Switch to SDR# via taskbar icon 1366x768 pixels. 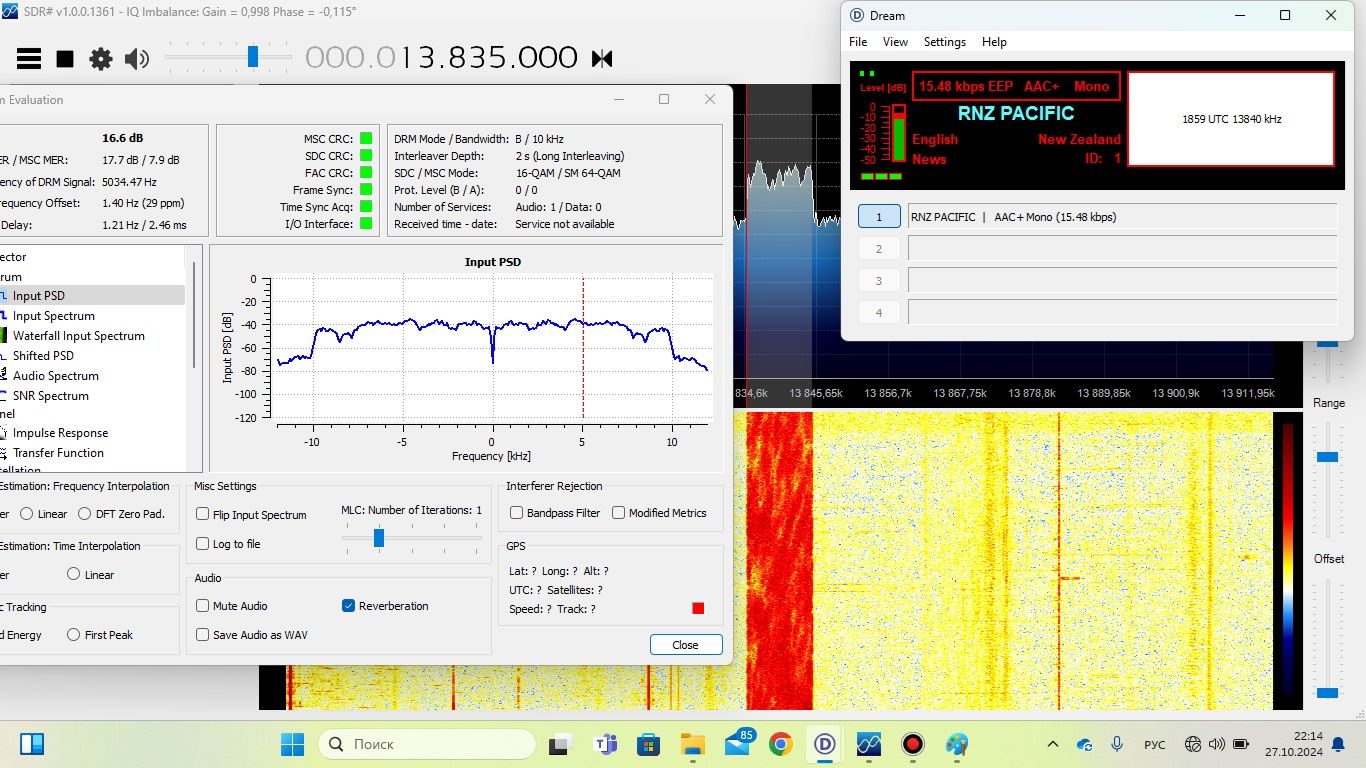tap(868, 744)
